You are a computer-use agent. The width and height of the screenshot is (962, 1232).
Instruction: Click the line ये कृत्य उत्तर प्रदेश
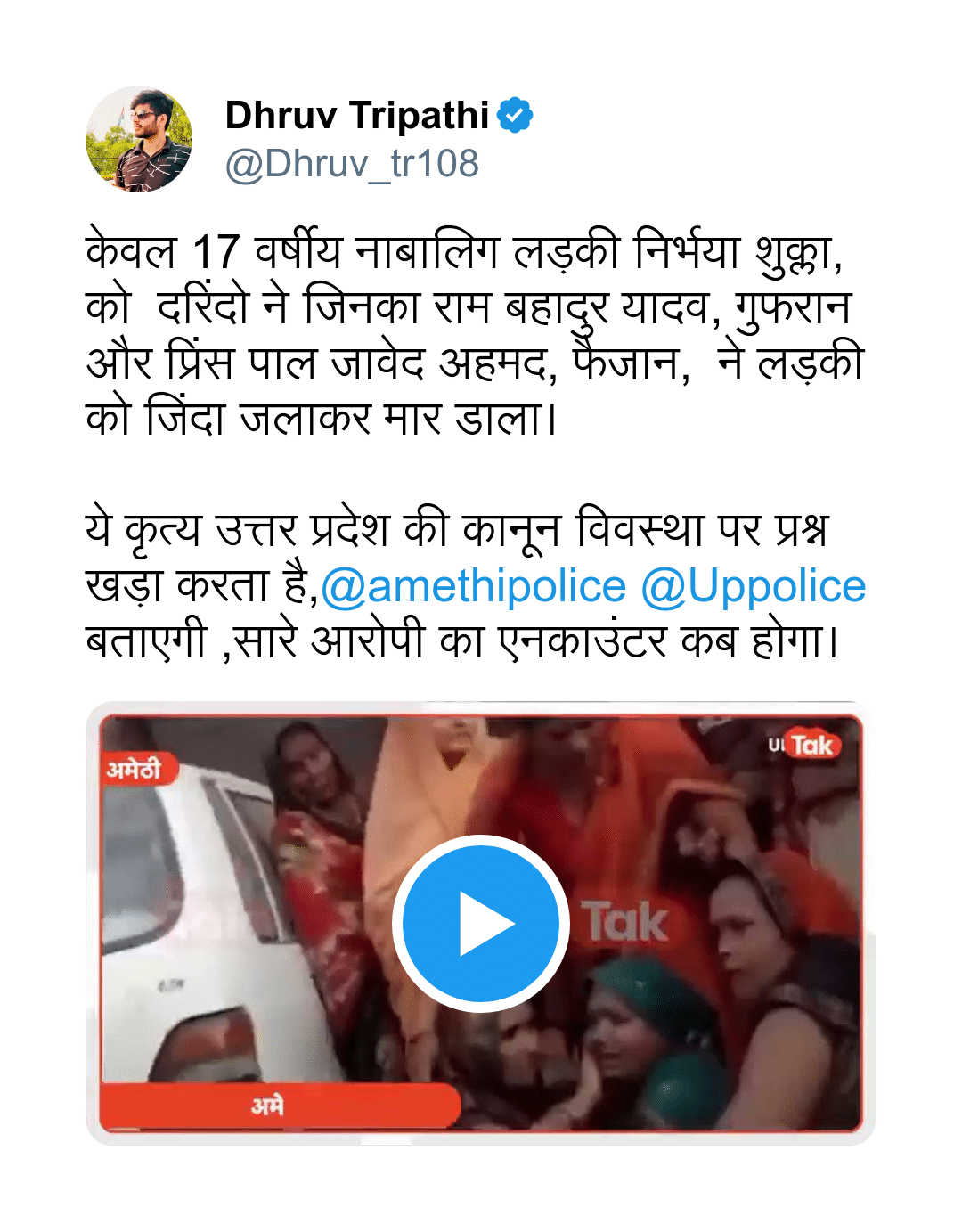(458, 531)
